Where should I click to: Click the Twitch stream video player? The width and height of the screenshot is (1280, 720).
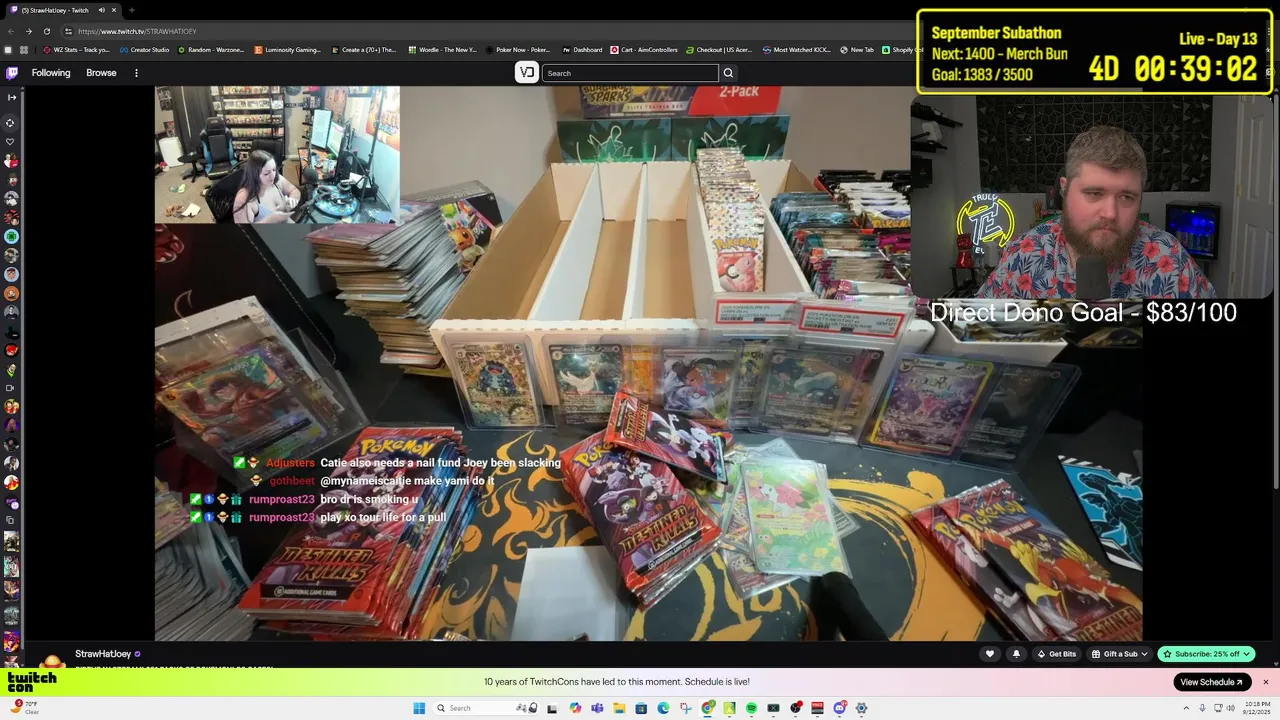648,363
